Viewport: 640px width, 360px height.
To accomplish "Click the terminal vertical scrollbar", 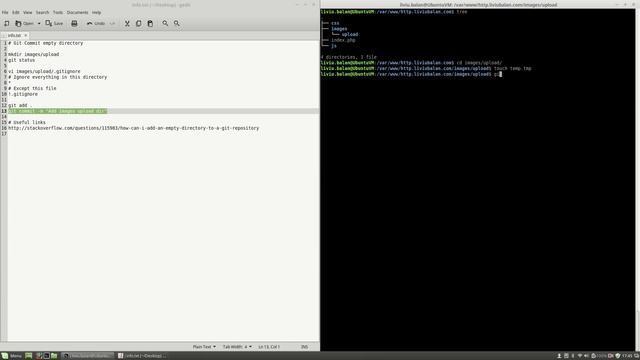I will click(x=638, y=180).
